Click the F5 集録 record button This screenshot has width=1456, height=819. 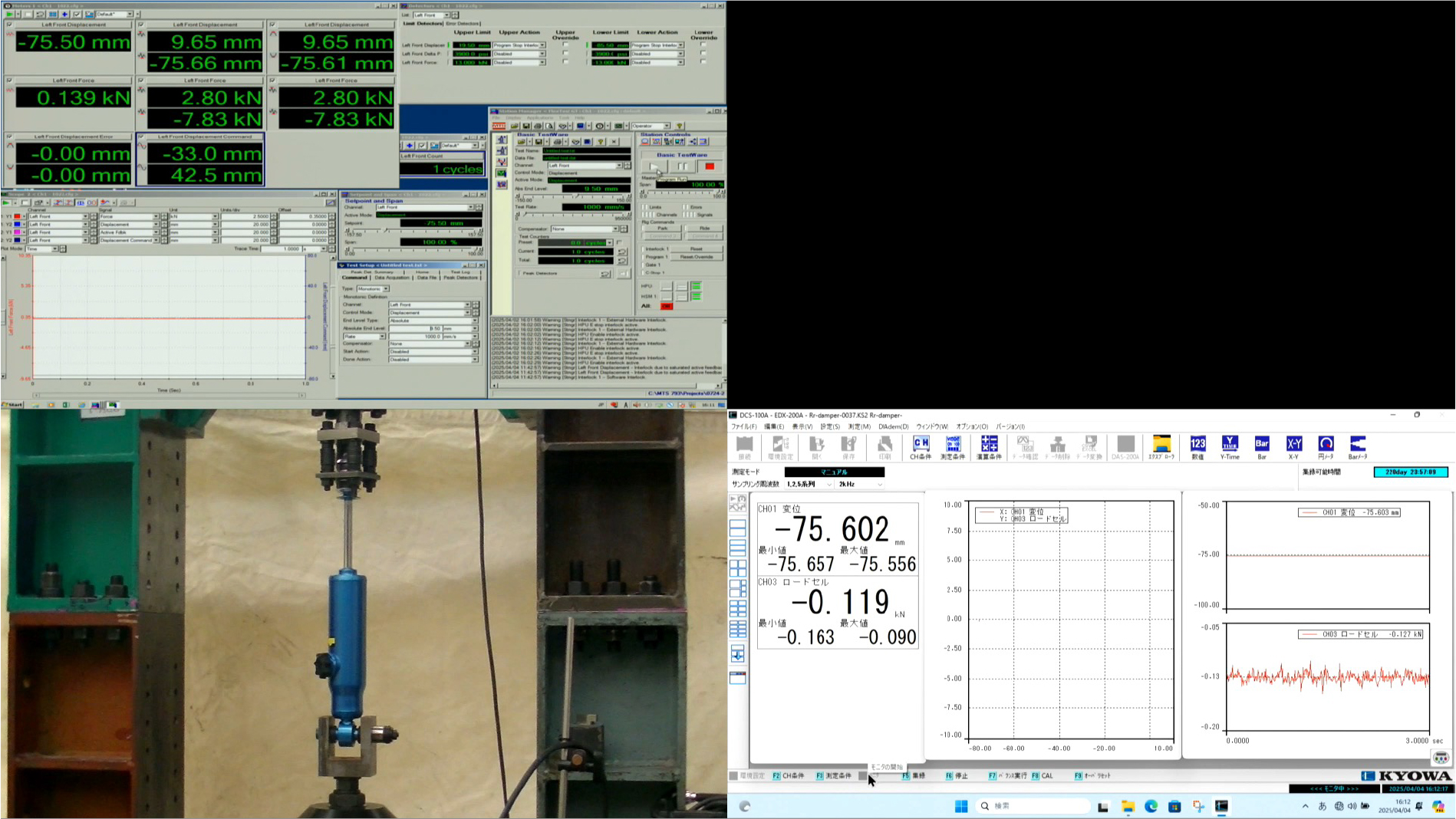click(x=914, y=776)
